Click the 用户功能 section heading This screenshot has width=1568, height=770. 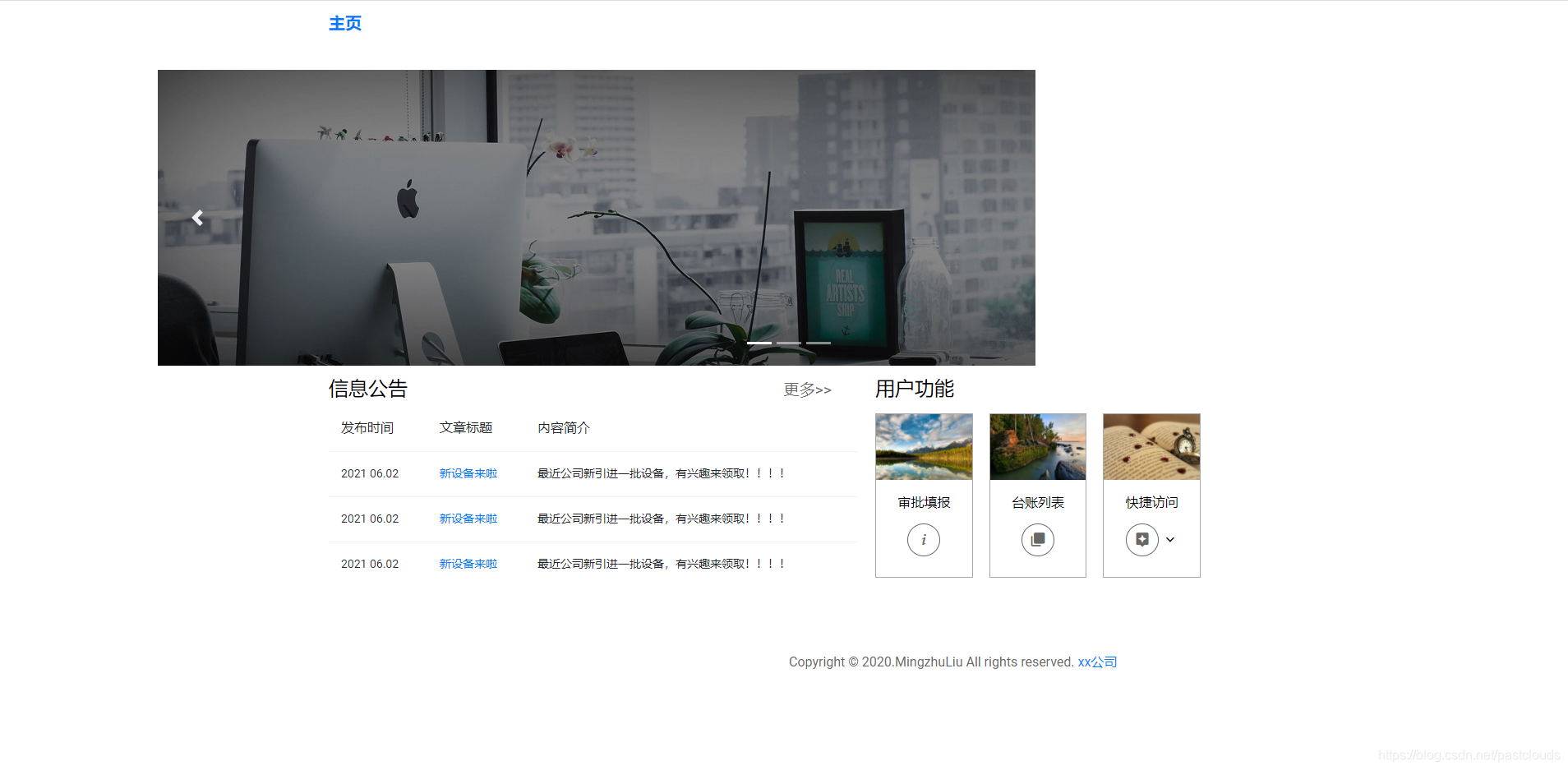(x=915, y=389)
